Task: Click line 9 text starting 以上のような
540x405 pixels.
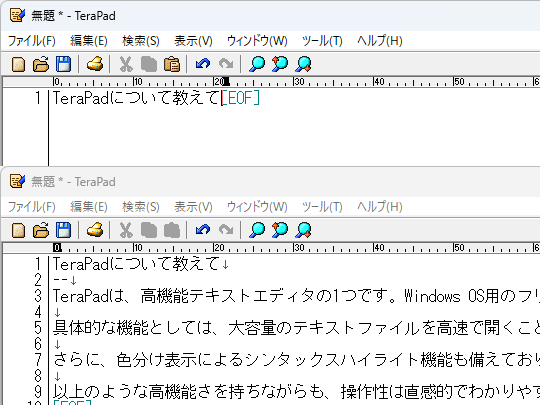Action: [x=297, y=392]
